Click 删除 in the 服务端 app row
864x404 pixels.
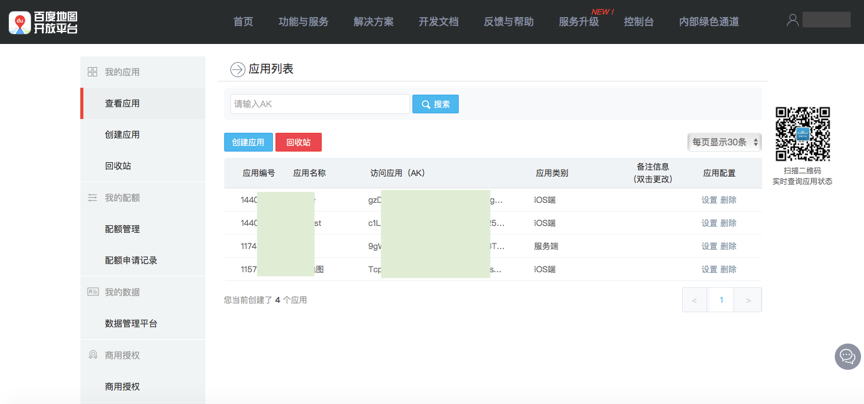728,246
